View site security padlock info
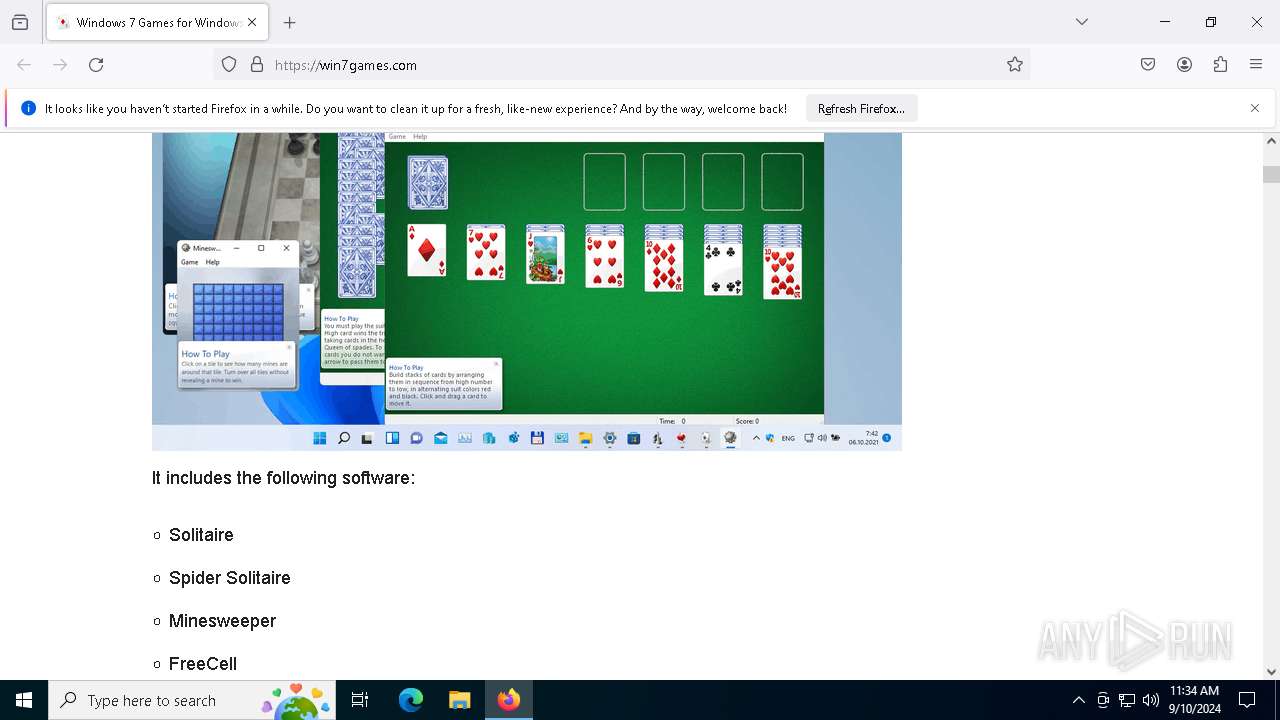 pyautogui.click(x=257, y=65)
